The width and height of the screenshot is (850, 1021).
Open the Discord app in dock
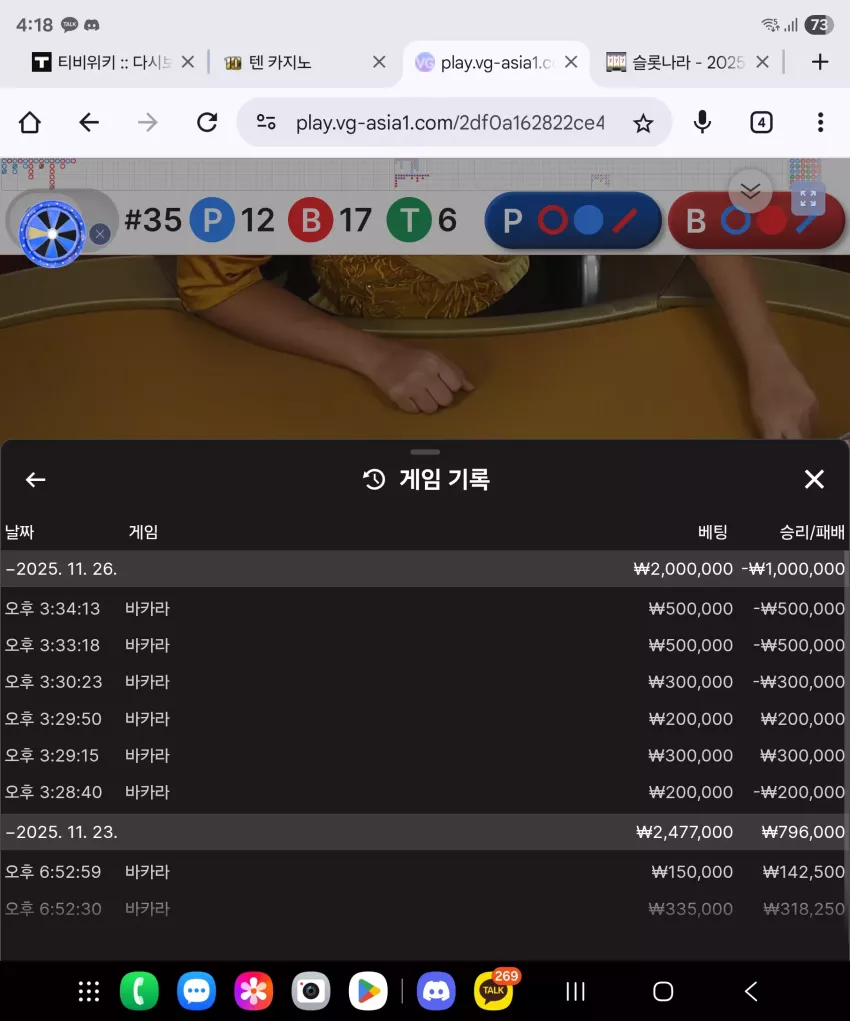(x=436, y=991)
